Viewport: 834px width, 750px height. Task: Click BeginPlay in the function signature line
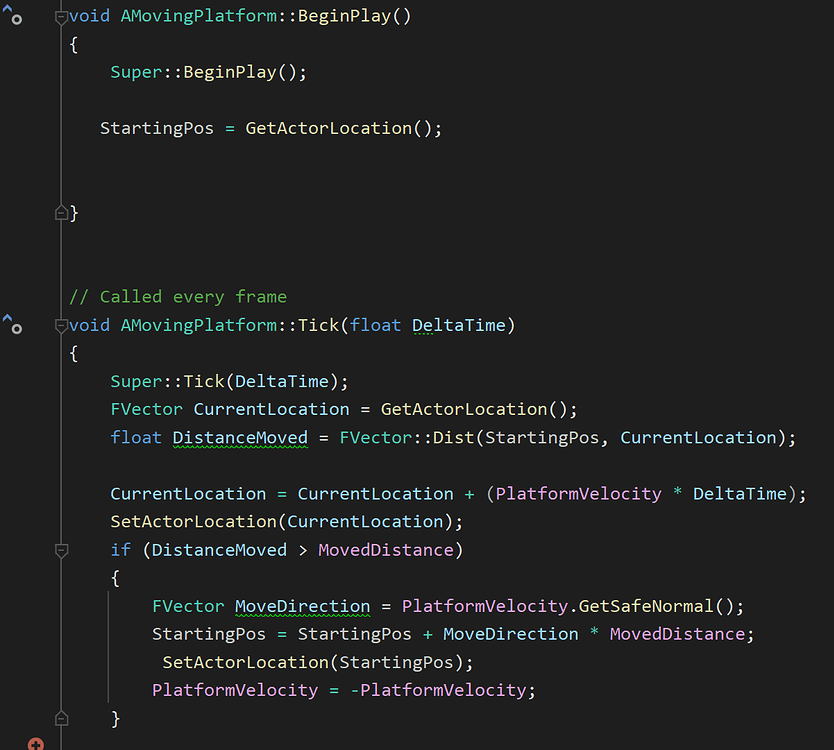click(345, 16)
